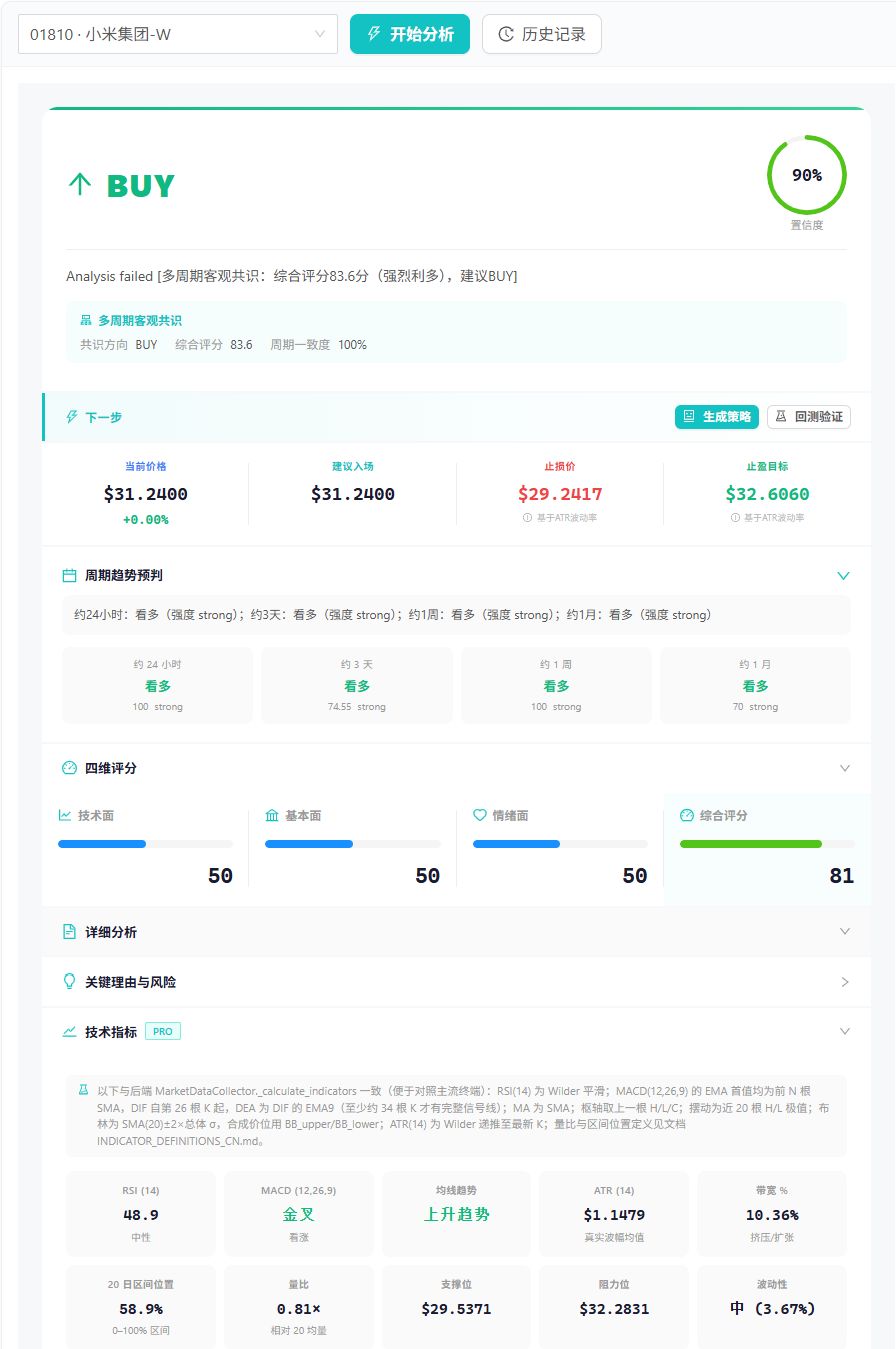
Task: Click the 综合评分 green score bar
Action: coord(767,844)
